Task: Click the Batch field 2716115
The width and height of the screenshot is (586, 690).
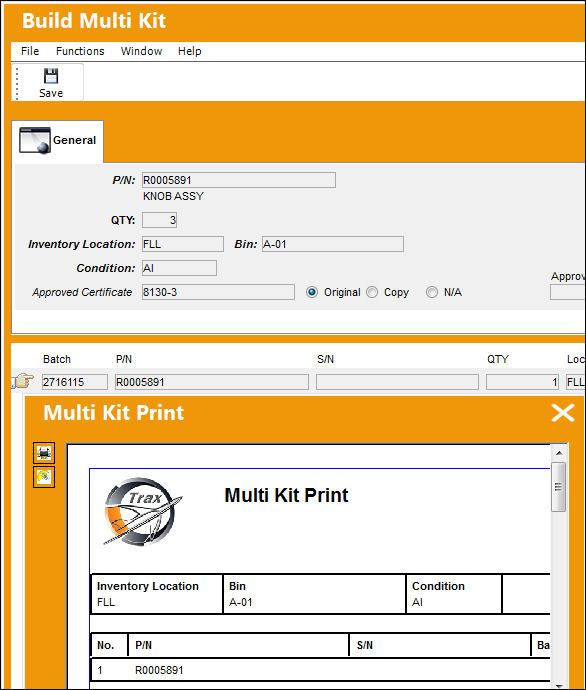Action: point(74,382)
